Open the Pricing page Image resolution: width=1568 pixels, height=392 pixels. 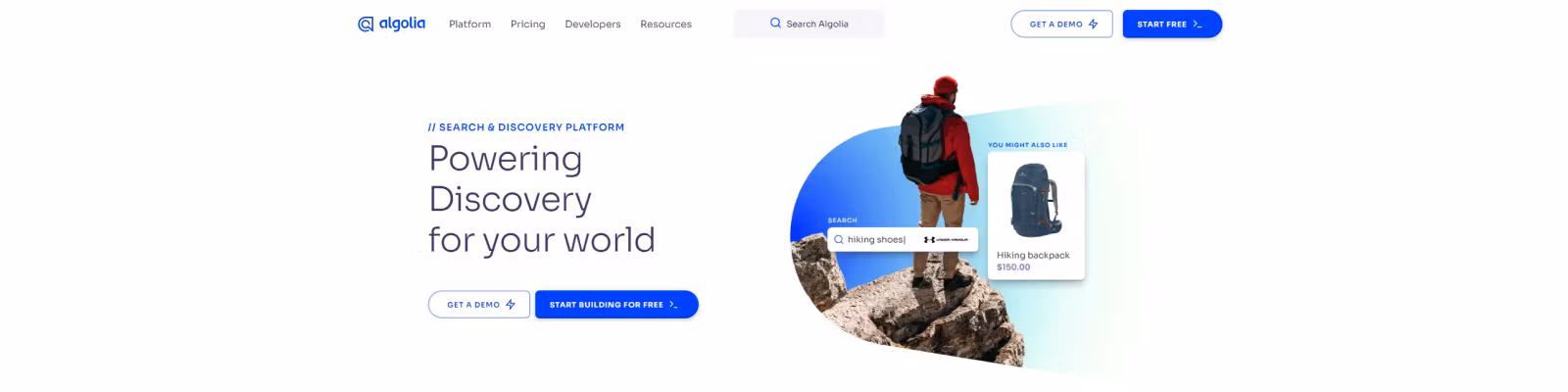point(527,24)
